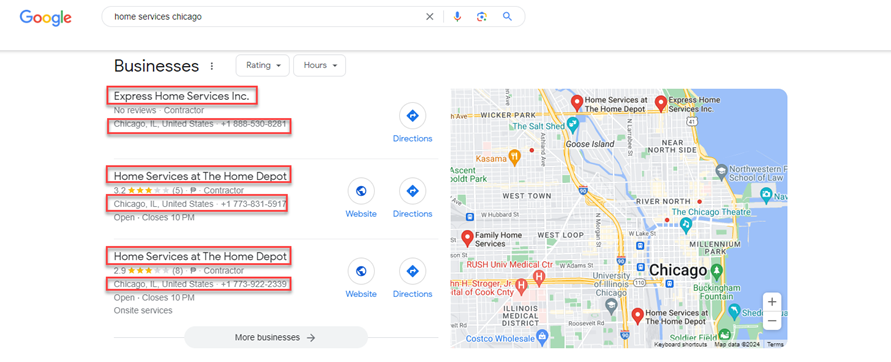This screenshot has width=891, height=362.
Task: Get Directions for Home Depot 773-922-2339 listing
Action: [413, 278]
